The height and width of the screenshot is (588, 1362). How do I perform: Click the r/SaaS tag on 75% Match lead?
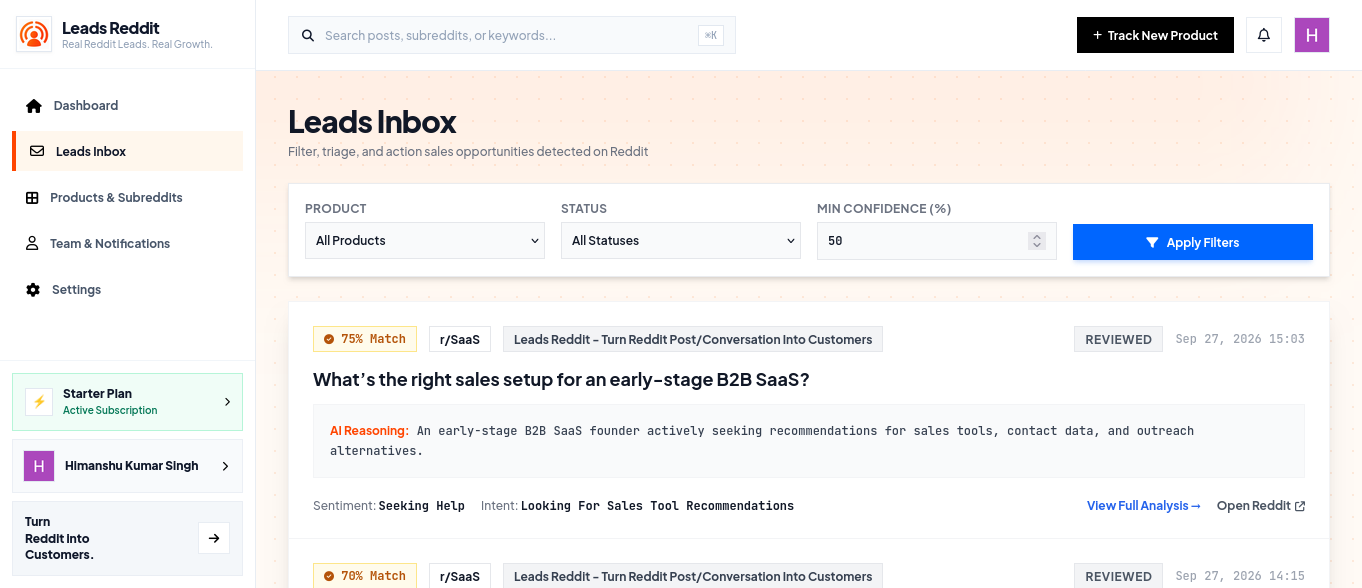click(x=460, y=339)
